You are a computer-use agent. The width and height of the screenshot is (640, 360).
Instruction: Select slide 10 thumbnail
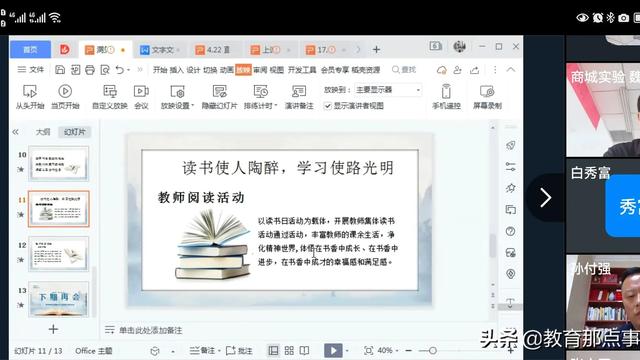tap(59, 164)
